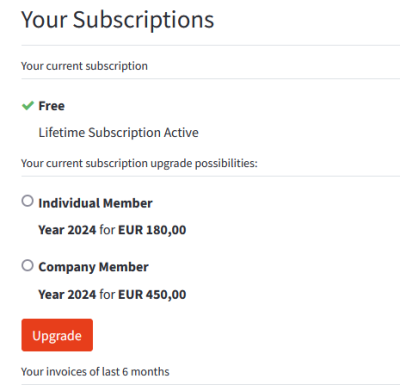The image size is (400, 385).
Task: Click the word 'Subscriptions' in page title
Action: (143, 20)
